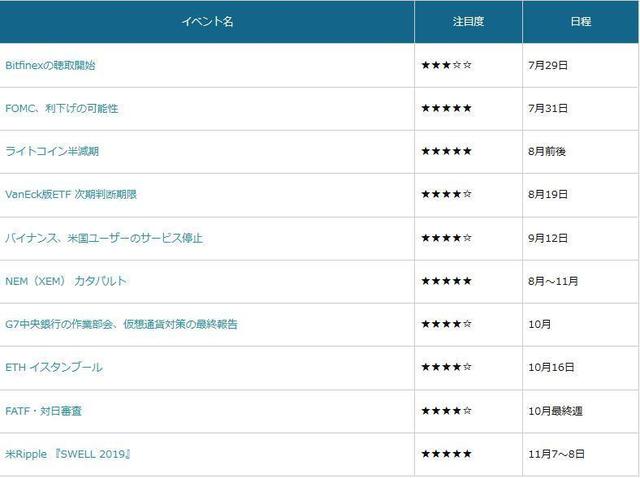640x478 pixels.
Task: Open the FOMC、利下げの可能性 link
Action: (62, 109)
